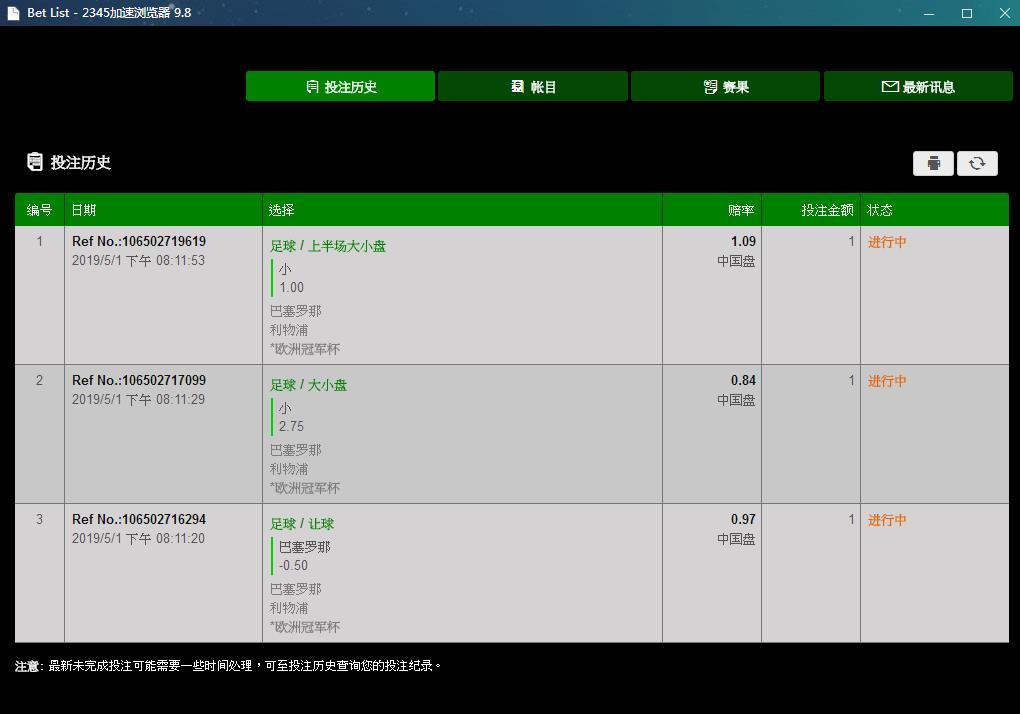Click the 投注历史 section heading text

81,162
